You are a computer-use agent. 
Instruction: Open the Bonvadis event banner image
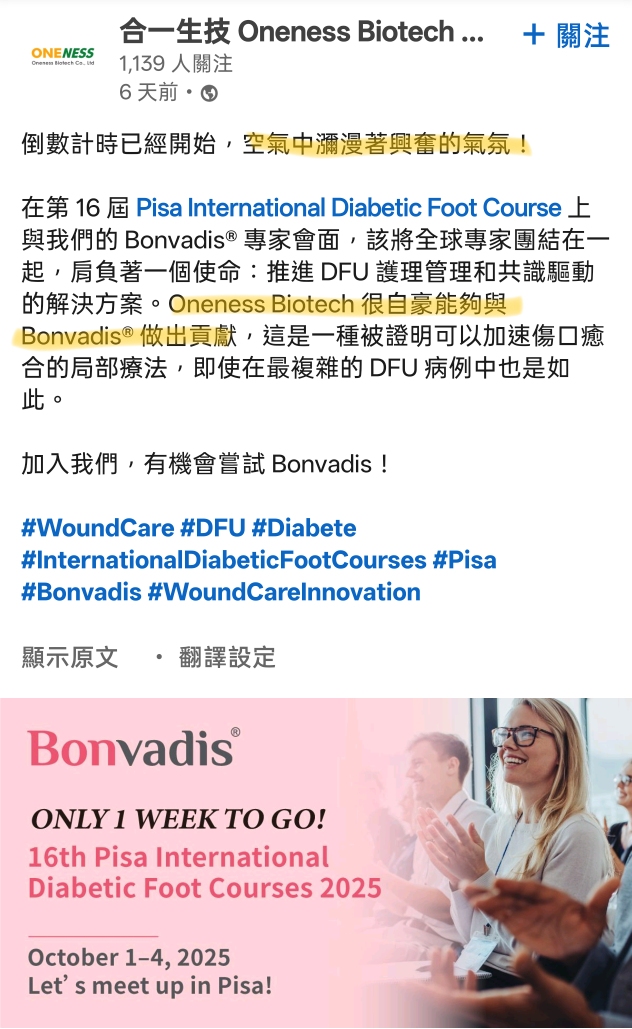point(316,863)
